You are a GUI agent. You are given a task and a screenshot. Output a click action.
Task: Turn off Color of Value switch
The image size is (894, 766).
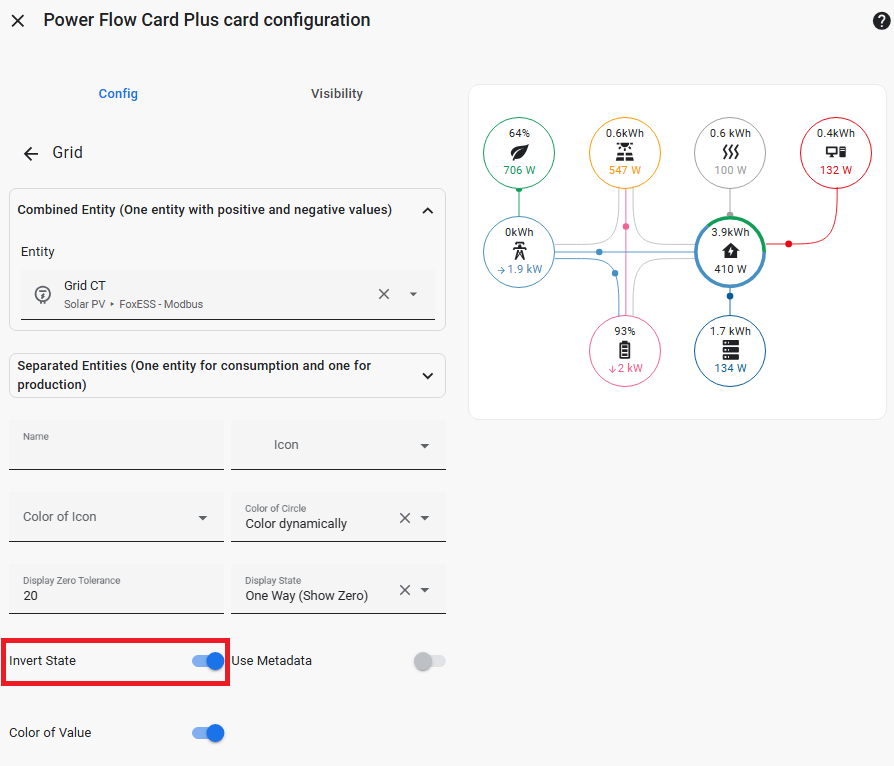208,733
